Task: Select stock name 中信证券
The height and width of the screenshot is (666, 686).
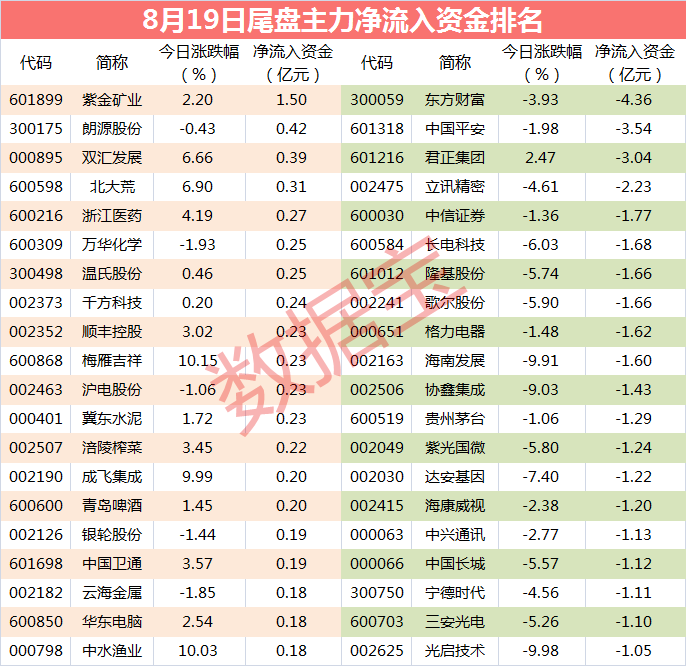Action: pos(455,216)
